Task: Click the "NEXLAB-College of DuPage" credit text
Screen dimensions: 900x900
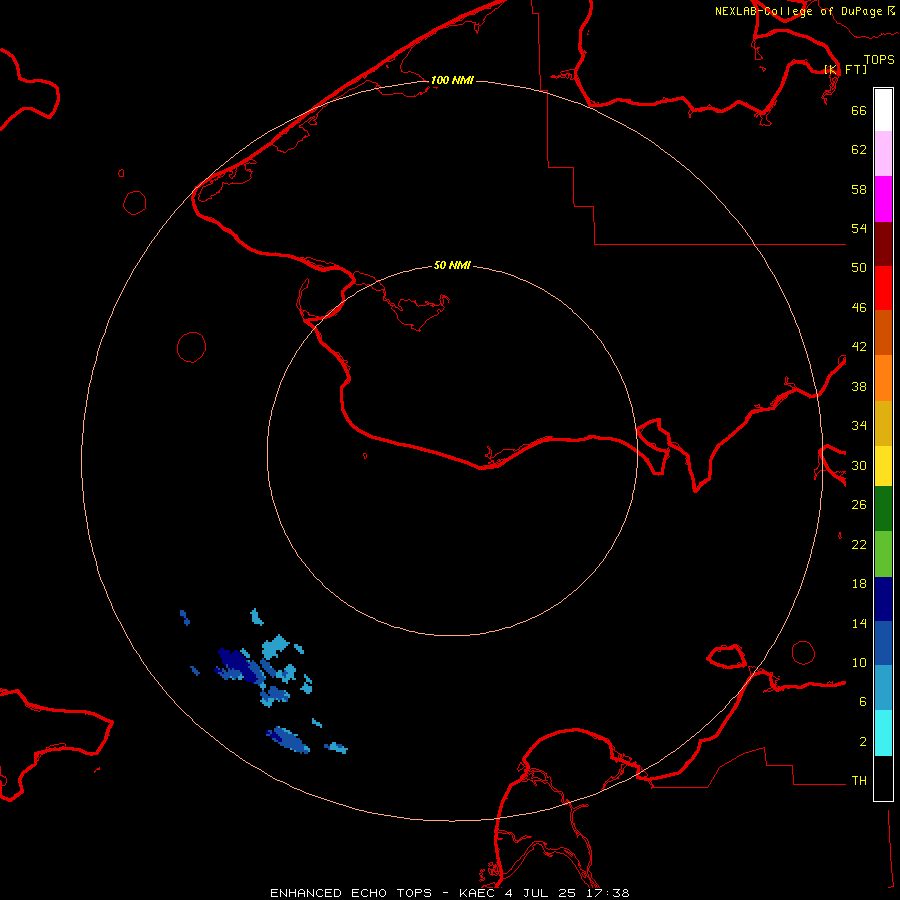Action: [x=799, y=11]
